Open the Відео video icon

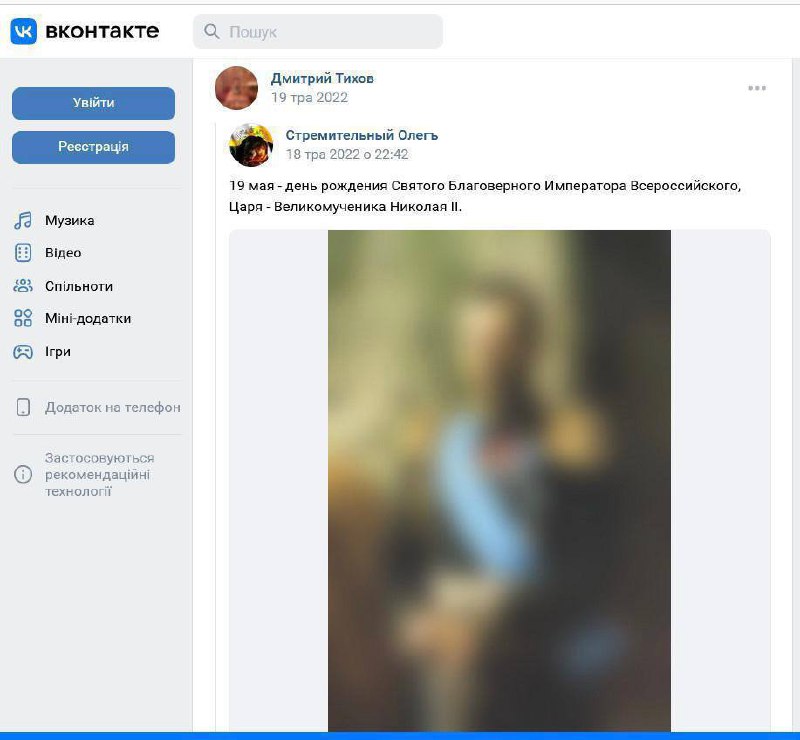[x=23, y=253]
